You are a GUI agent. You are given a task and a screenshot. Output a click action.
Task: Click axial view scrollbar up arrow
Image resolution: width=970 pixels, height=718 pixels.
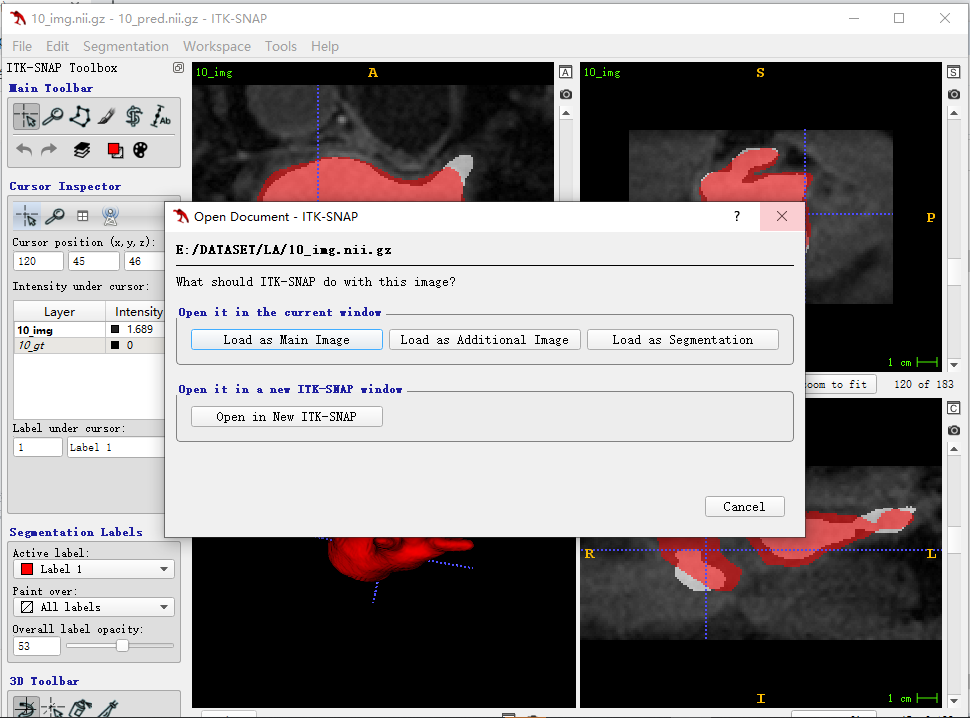tap(565, 114)
